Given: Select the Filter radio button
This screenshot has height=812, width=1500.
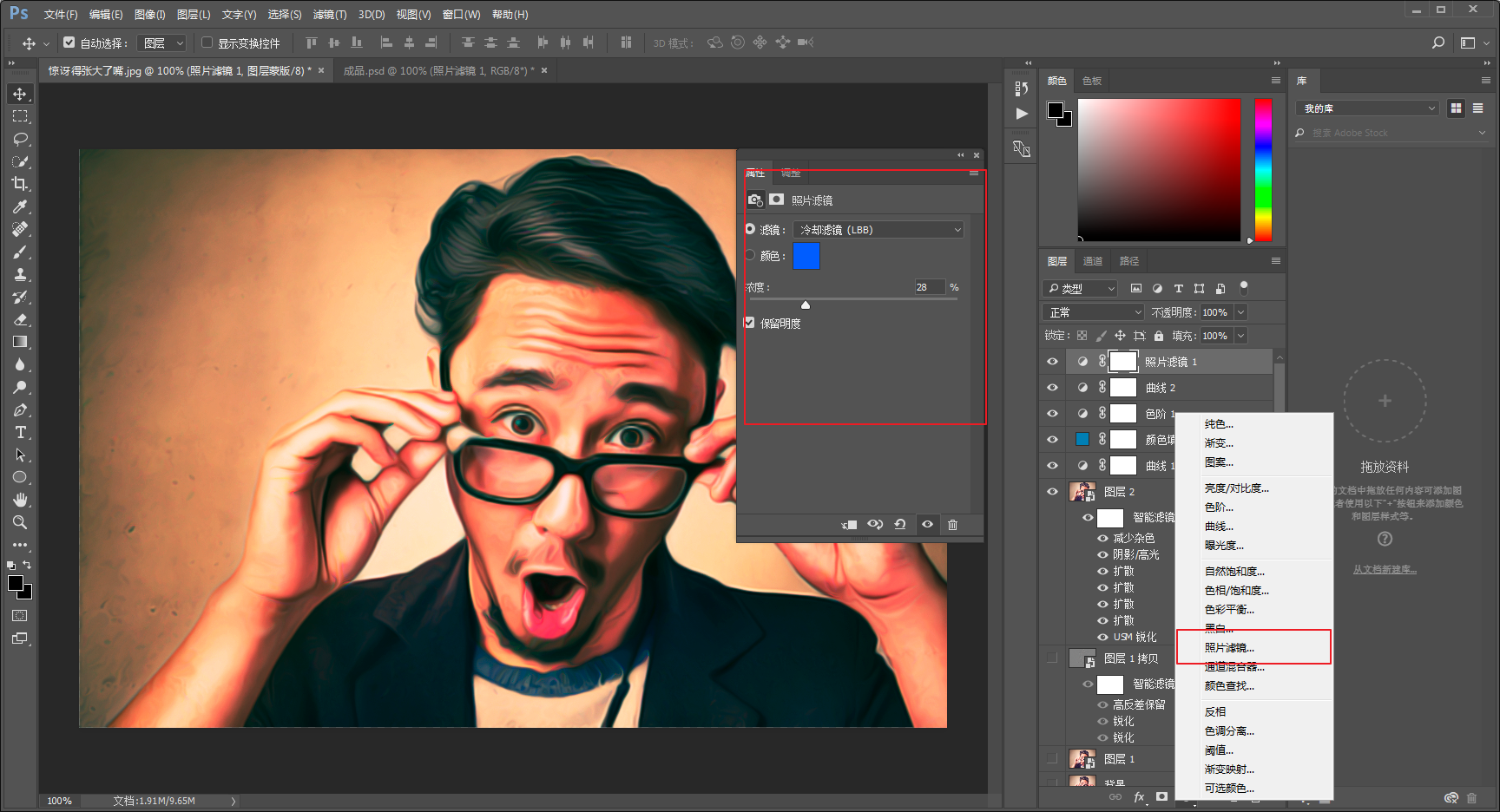Looking at the screenshot, I should (750, 229).
